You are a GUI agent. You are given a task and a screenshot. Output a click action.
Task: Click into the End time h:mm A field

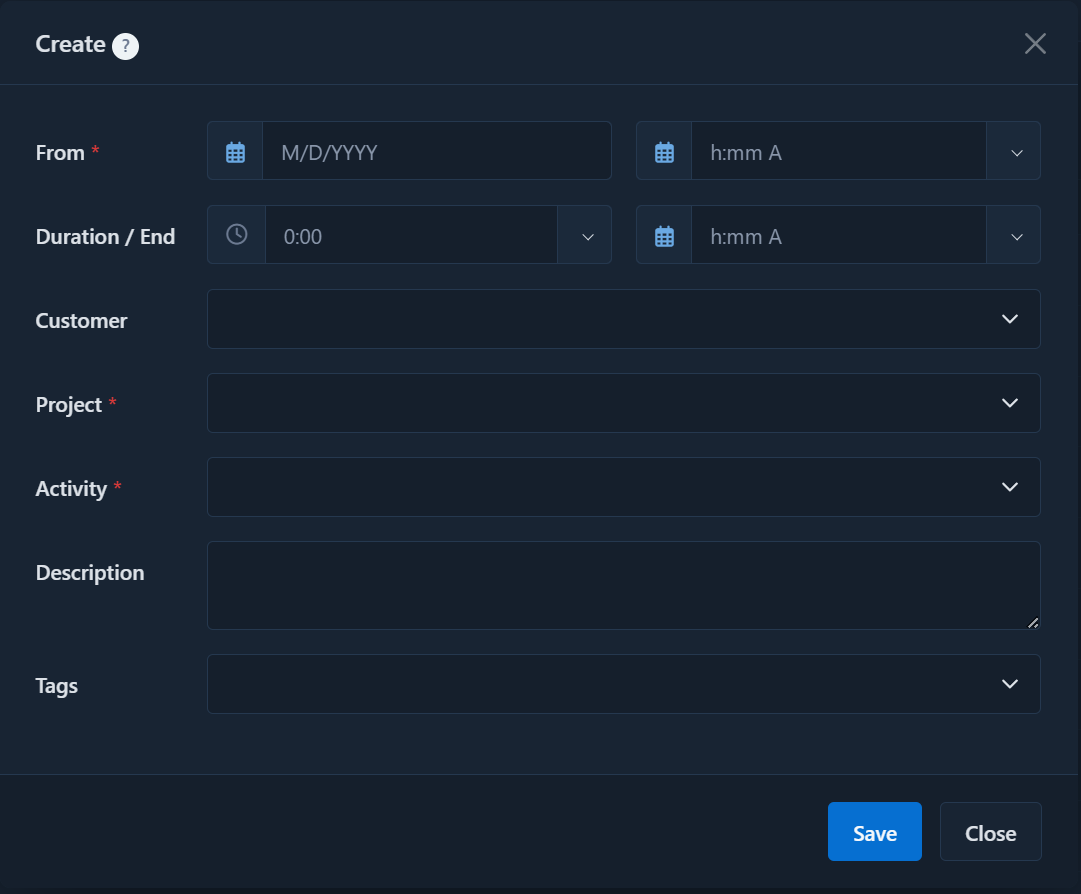838,236
